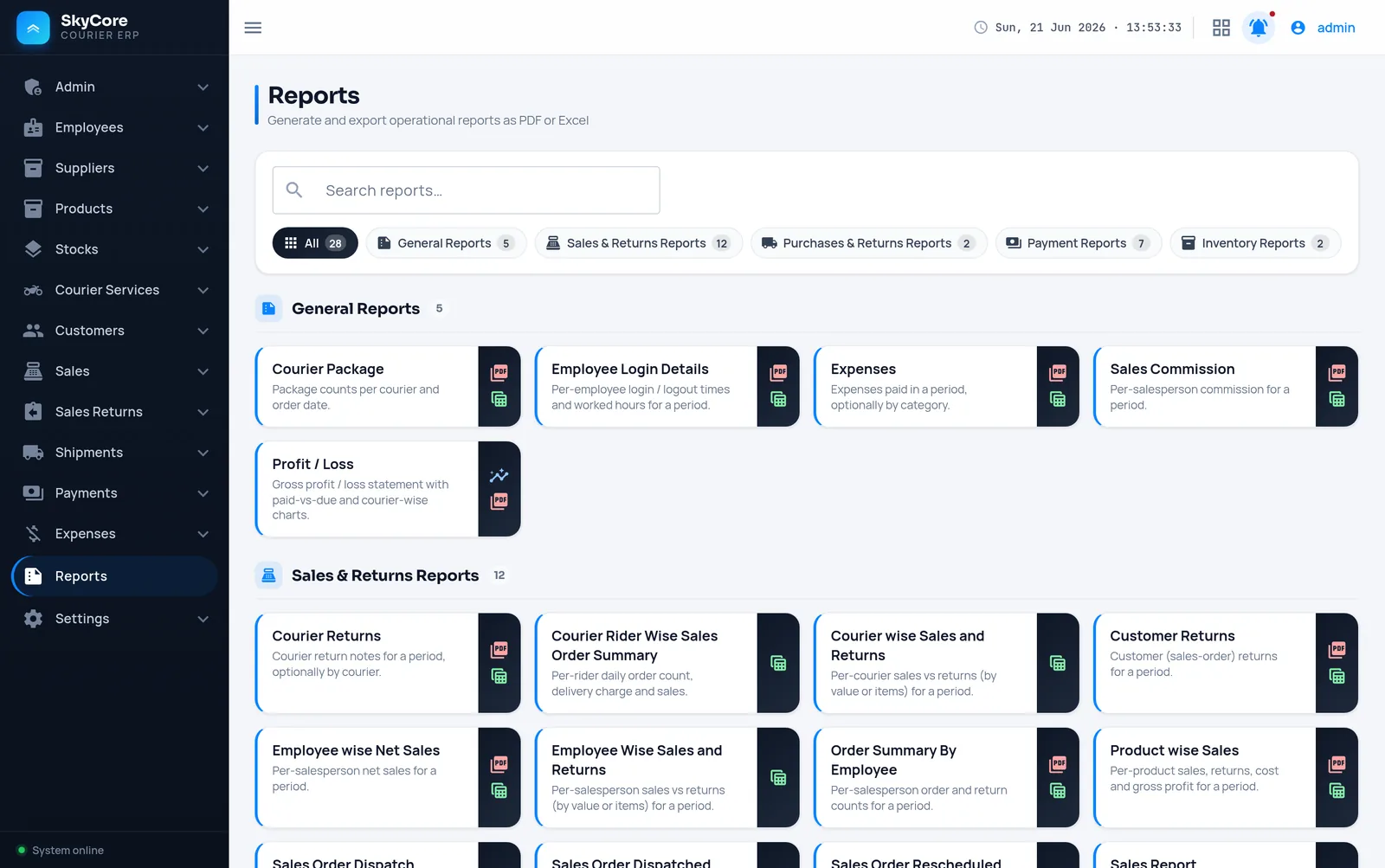Expand the Shipments menu
This screenshot has height=868, width=1385.
[x=114, y=453]
